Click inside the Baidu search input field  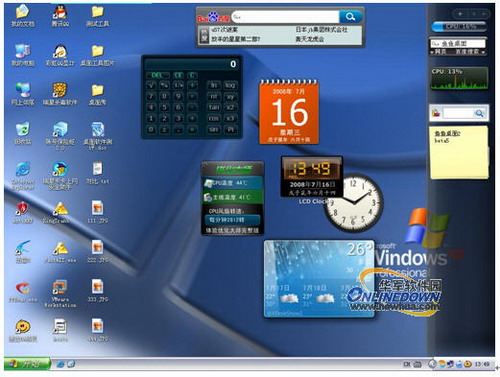[x=285, y=16]
